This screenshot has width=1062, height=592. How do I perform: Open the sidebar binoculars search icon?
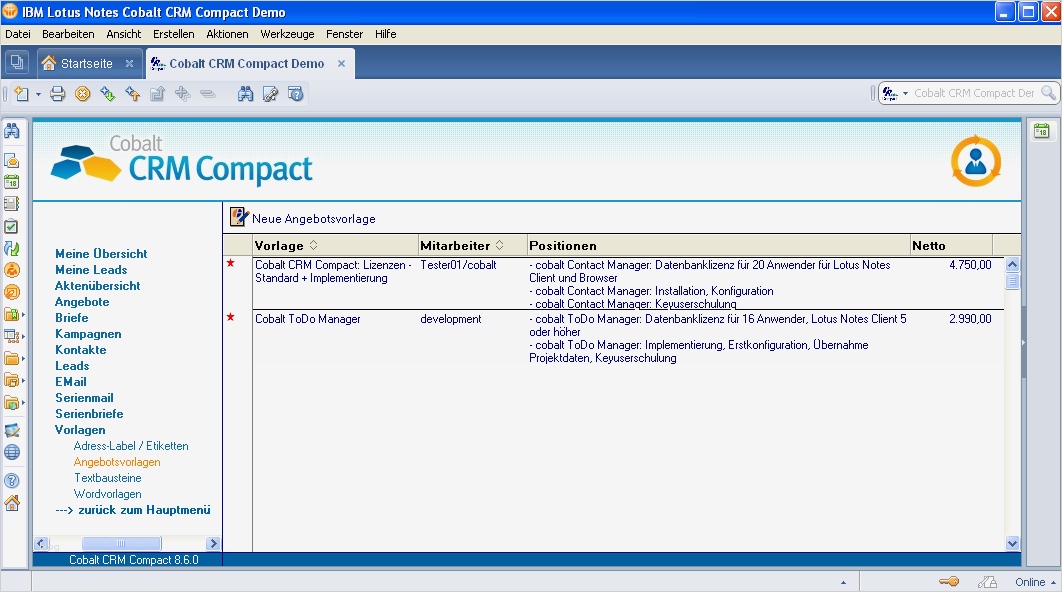click(12, 131)
